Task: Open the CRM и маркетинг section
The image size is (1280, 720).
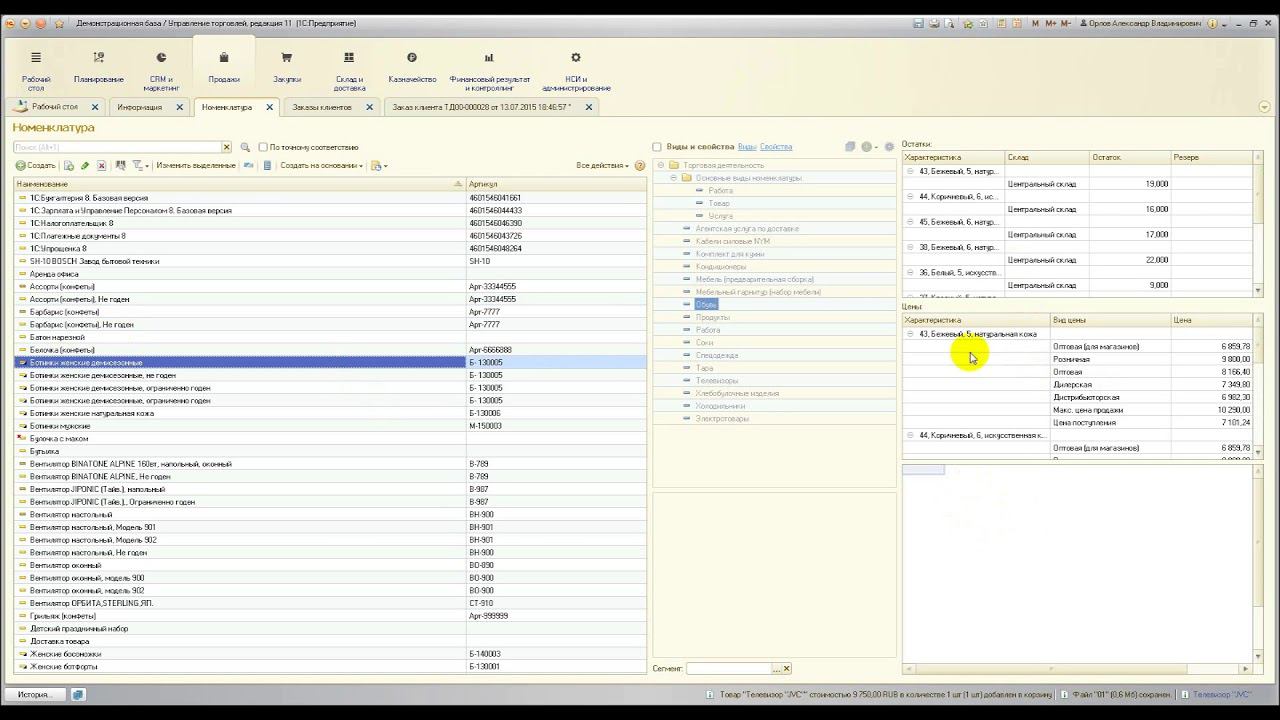Action: 161,66
